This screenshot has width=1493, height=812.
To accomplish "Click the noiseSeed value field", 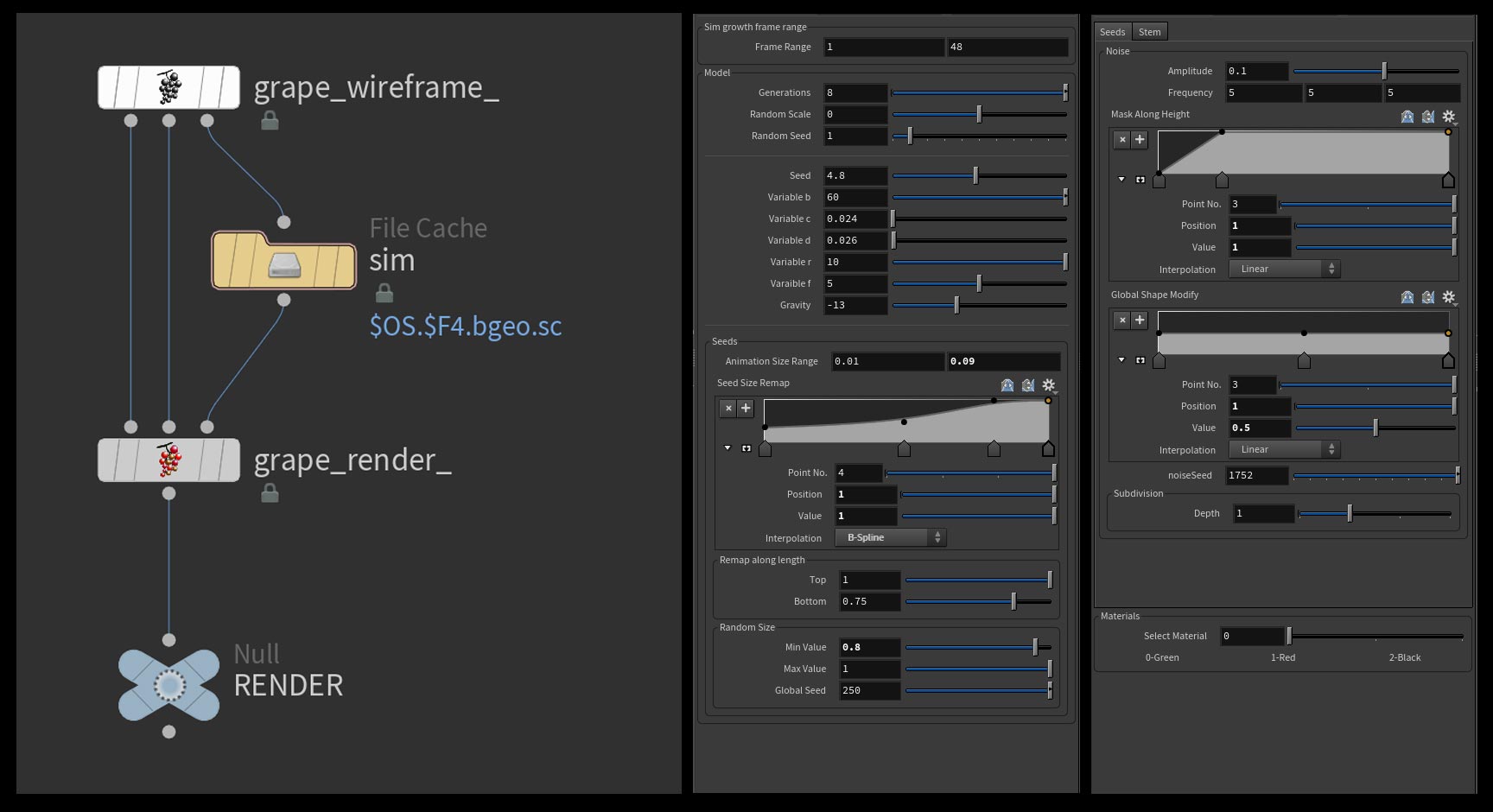I will pos(1257,475).
